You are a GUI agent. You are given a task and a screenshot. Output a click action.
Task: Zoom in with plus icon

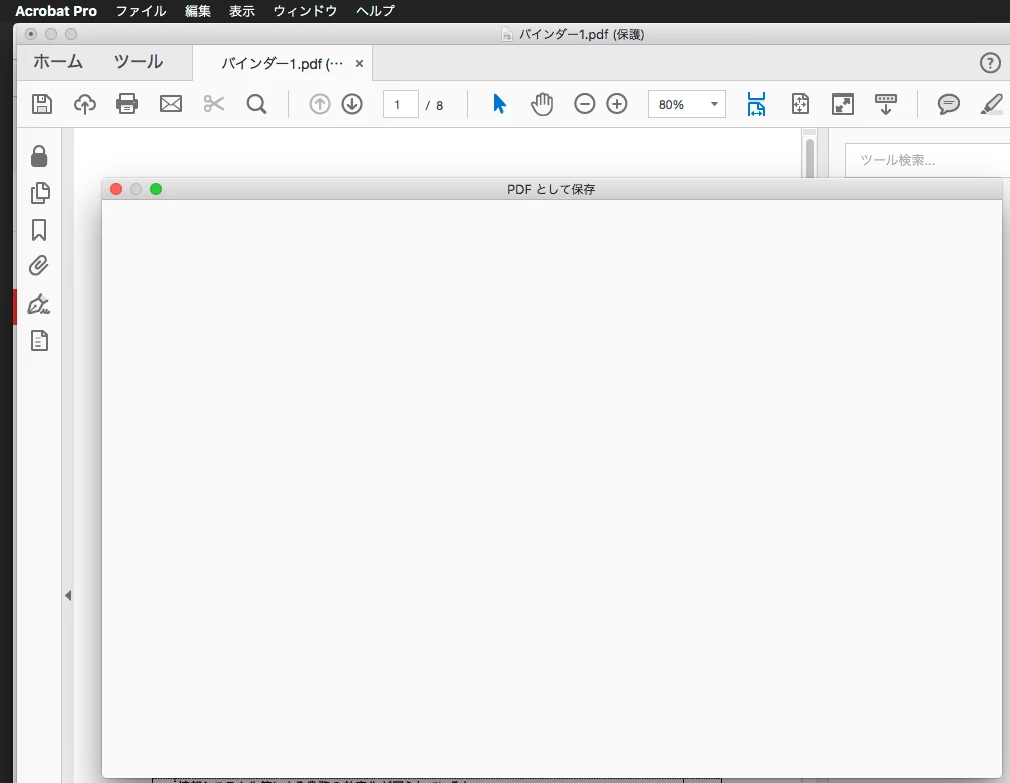point(616,104)
